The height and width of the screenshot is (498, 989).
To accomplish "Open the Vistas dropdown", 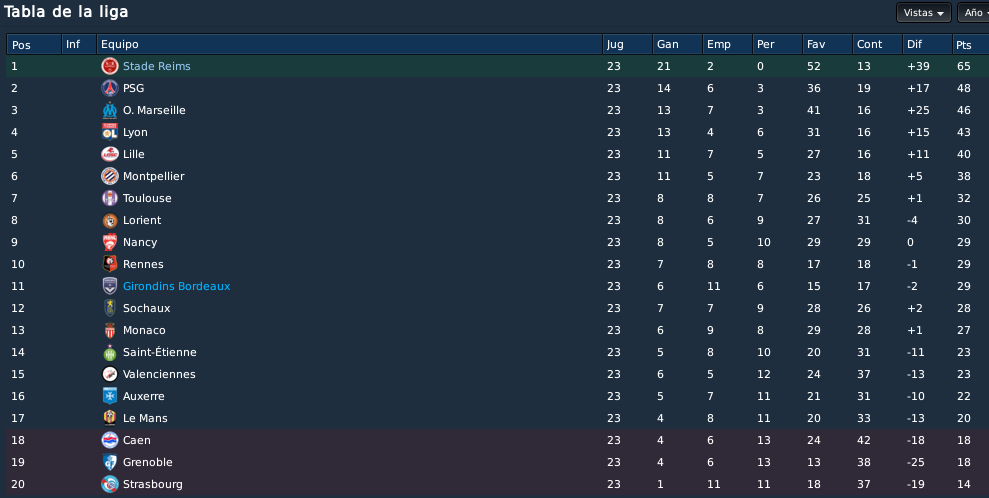I will point(923,13).
